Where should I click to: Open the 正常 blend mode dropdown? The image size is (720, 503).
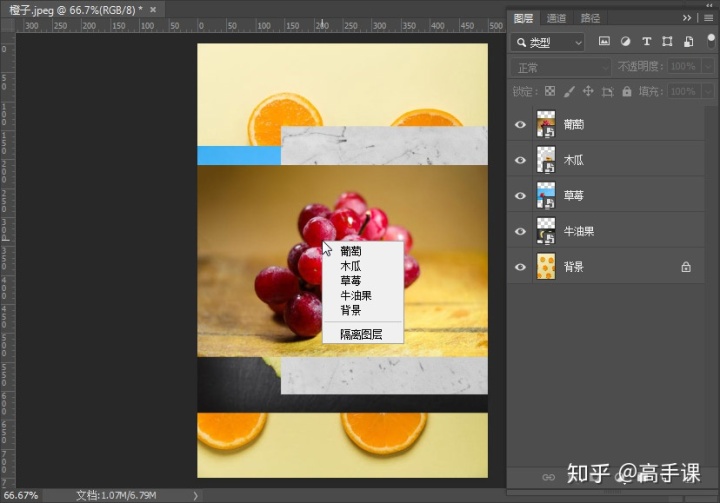[561, 68]
